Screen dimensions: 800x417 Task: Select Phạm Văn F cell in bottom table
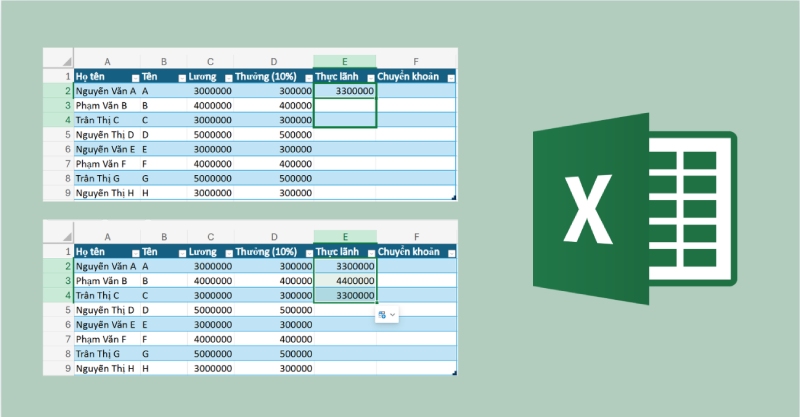tap(108, 339)
